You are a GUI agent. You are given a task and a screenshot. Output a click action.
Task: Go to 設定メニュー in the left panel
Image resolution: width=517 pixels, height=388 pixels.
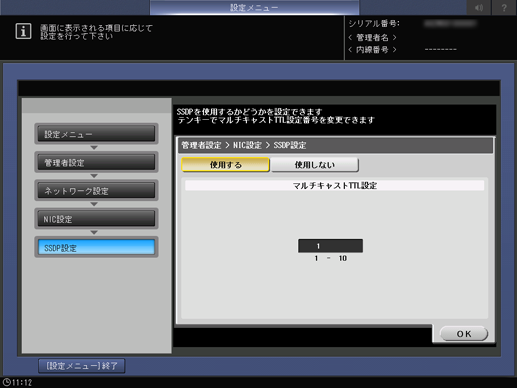(96, 134)
